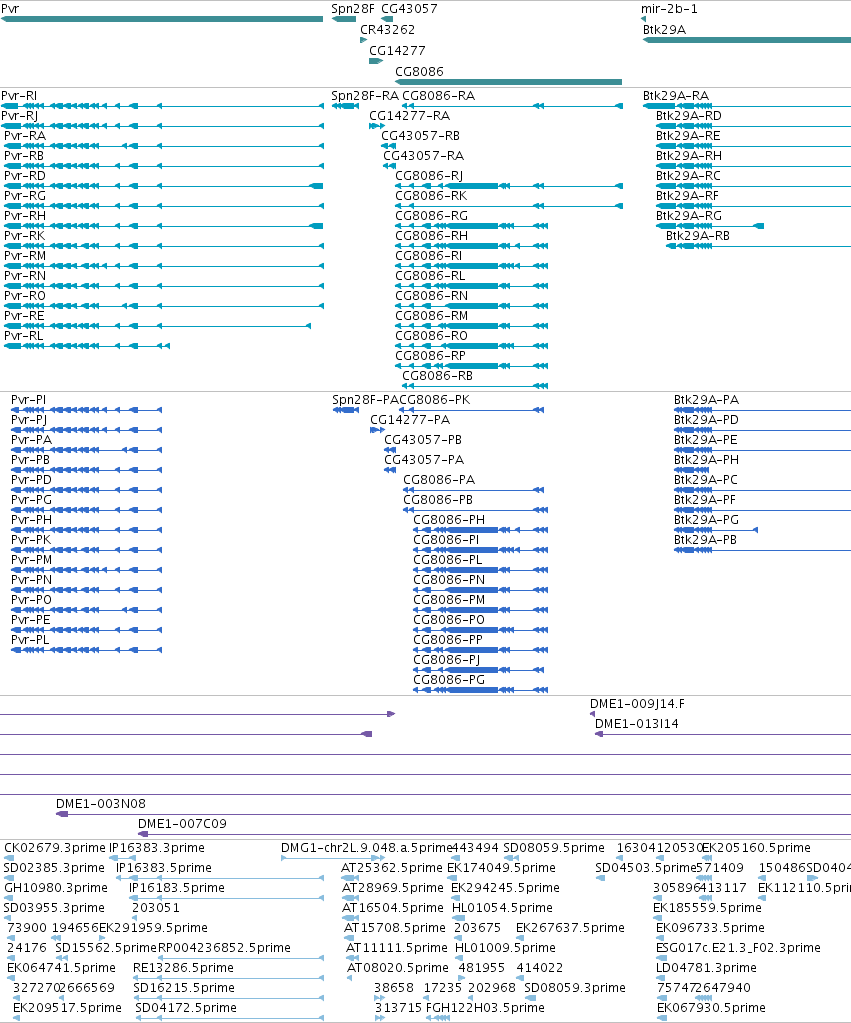Select the CK02679.3prime EST label
The image size is (851, 1023).
55,848
